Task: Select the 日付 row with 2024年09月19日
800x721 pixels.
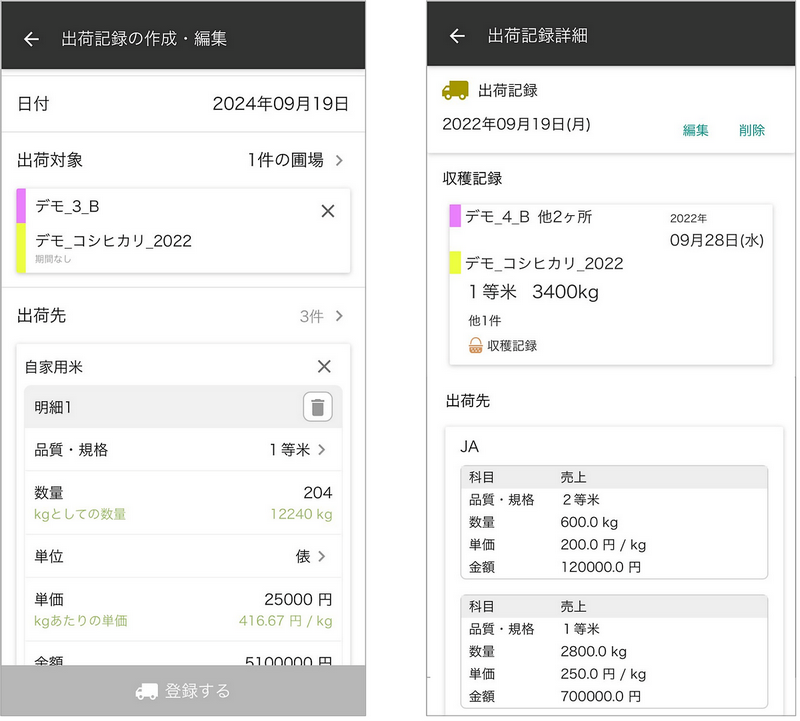Action: coord(183,103)
